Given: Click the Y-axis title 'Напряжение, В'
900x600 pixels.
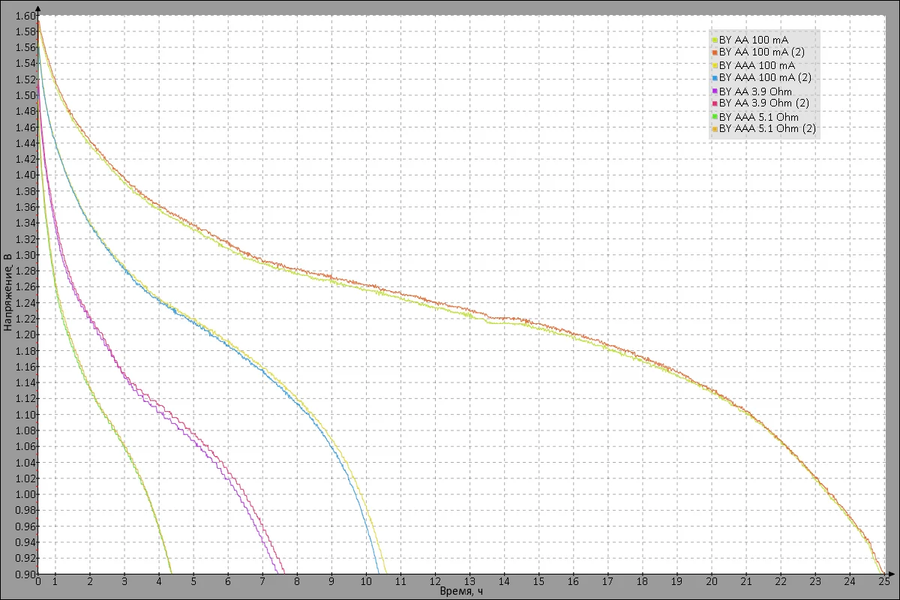Looking at the screenshot, I should (7, 291).
